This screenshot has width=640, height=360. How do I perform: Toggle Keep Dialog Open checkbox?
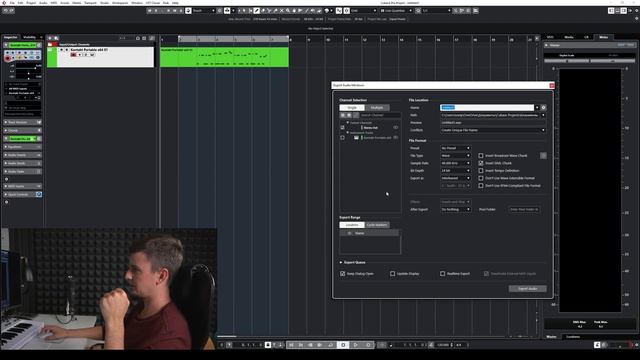click(x=342, y=273)
